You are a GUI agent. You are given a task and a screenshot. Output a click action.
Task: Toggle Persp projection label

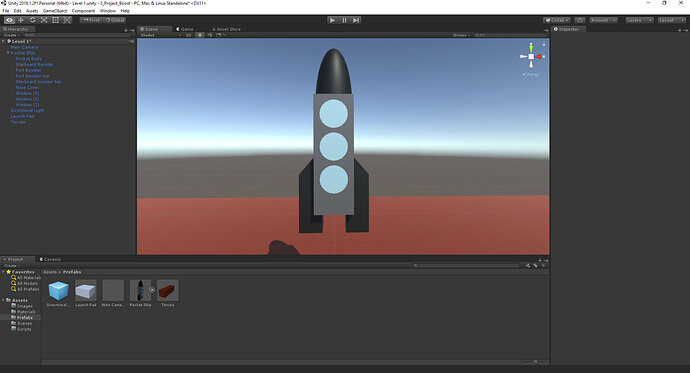(x=531, y=75)
